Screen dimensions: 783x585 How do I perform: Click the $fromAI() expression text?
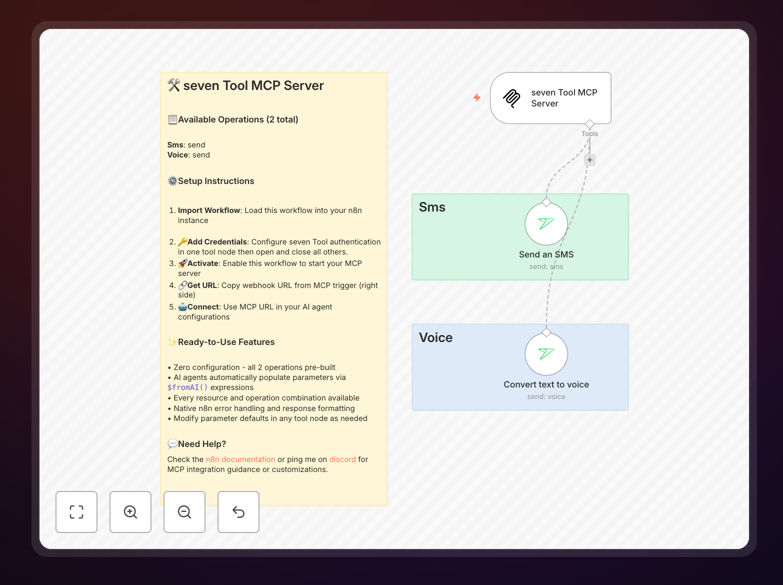188,387
